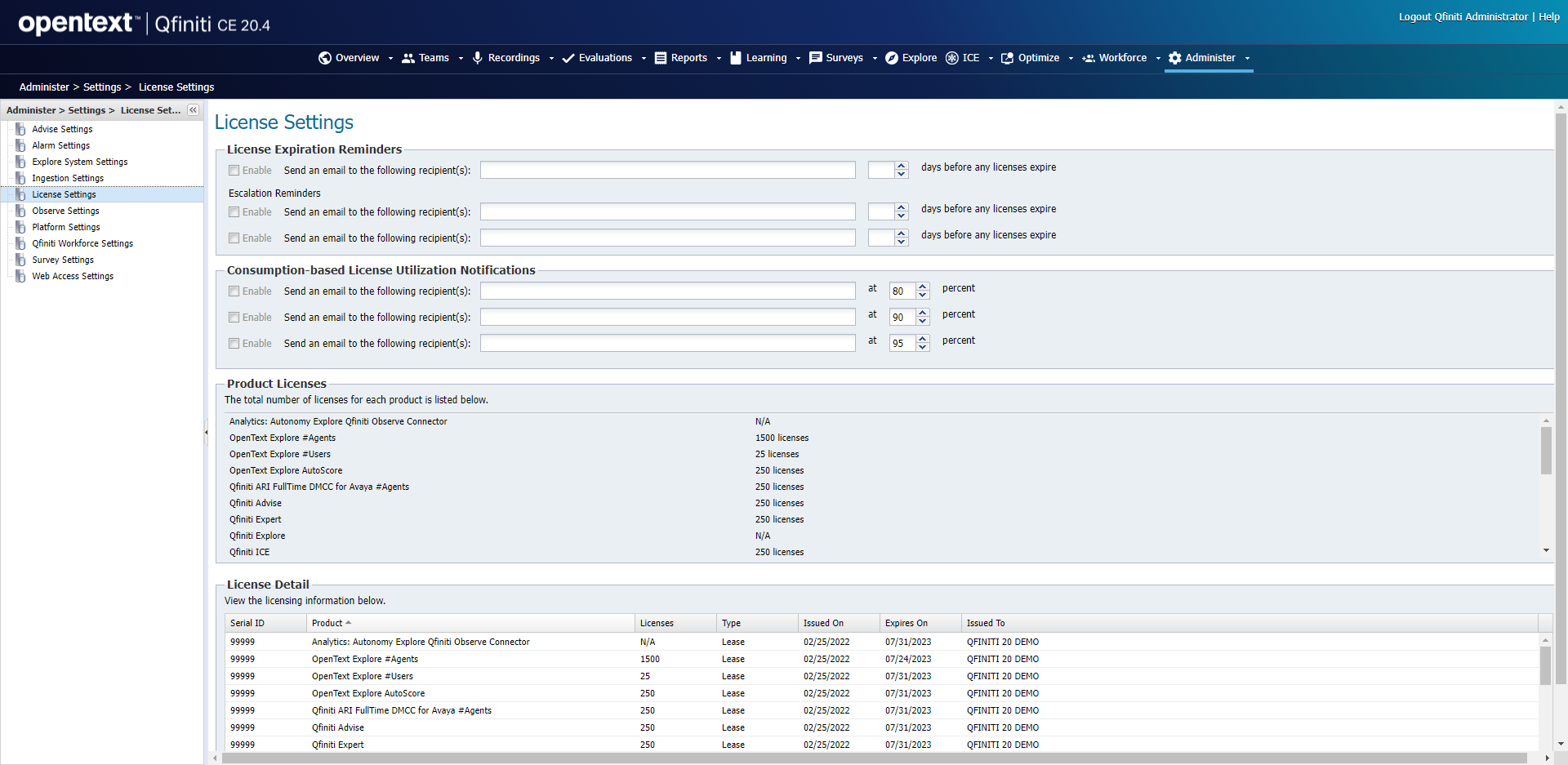
Task: Sort License Detail by the Product column header
Action: [x=329, y=622]
